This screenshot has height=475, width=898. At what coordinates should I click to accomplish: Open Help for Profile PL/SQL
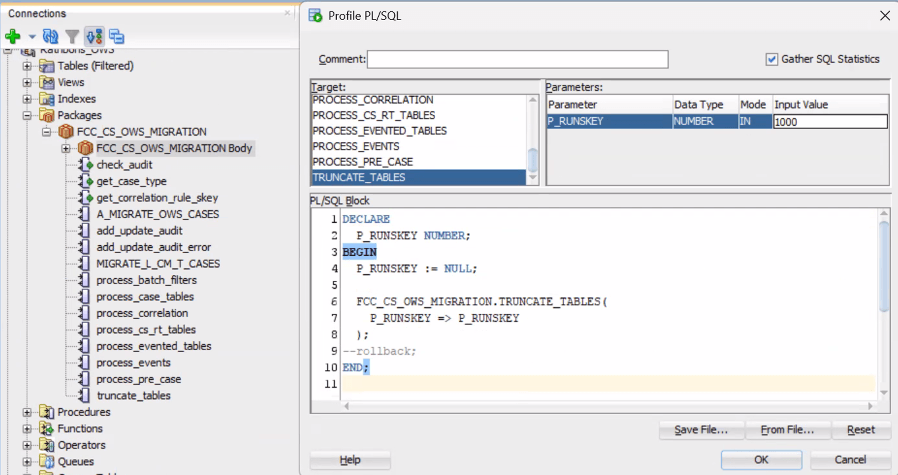coord(350,460)
